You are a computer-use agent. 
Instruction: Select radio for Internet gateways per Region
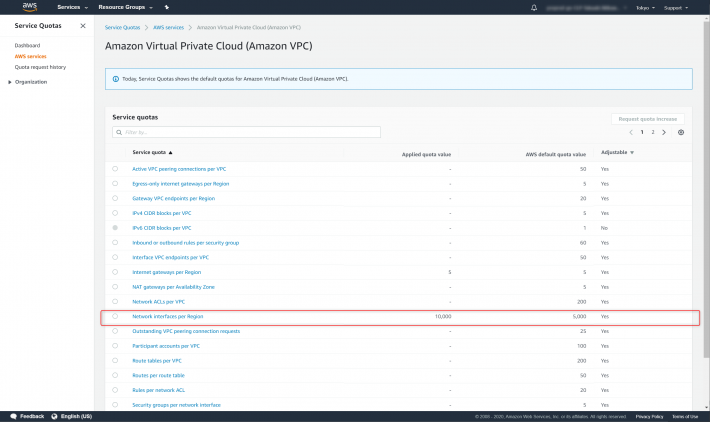click(115, 272)
